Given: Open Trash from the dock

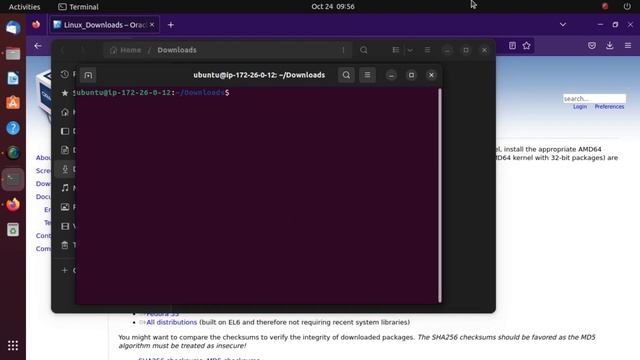Looking at the screenshot, I should [x=13, y=229].
